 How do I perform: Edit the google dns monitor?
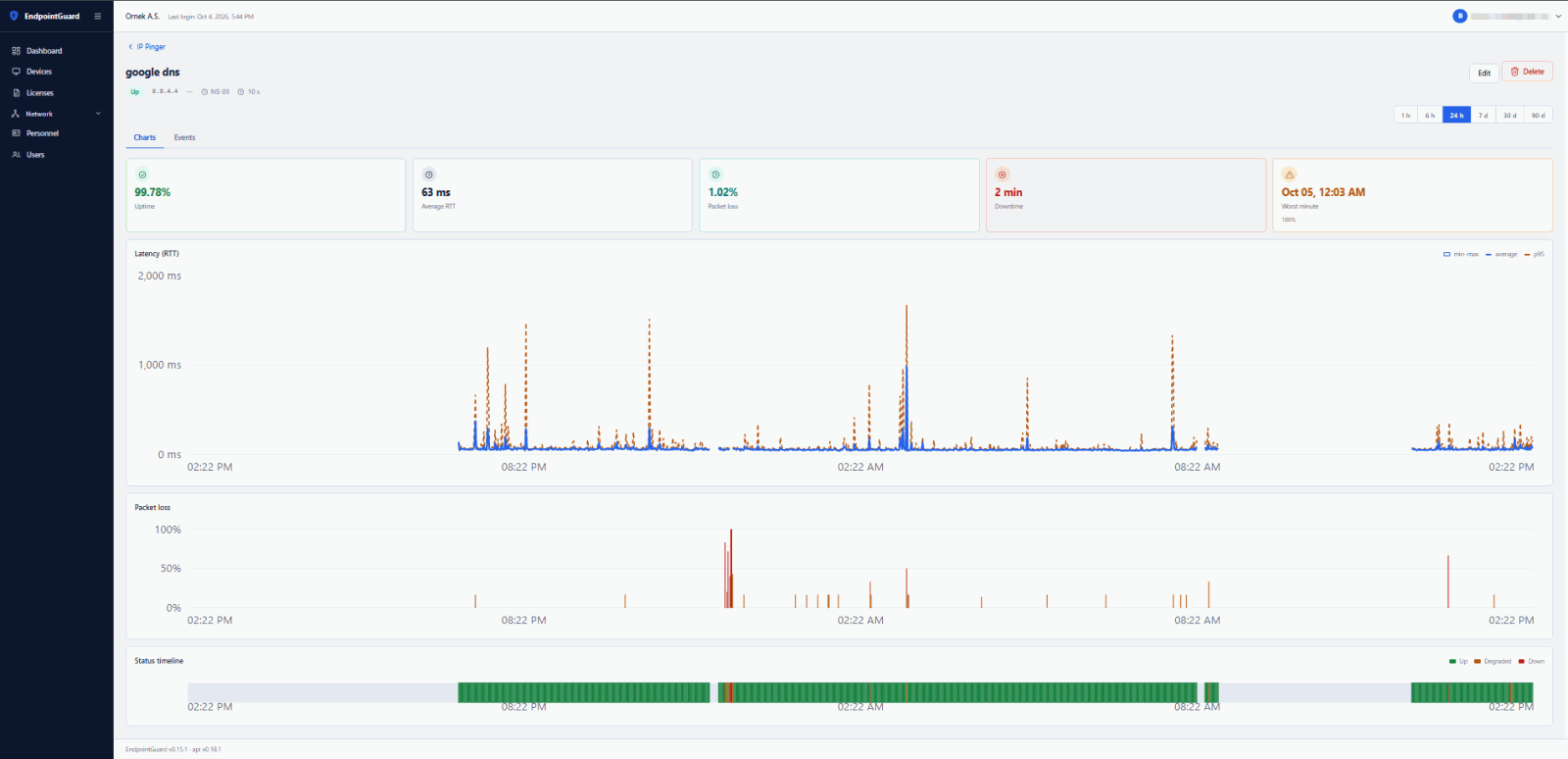click(1484, 73)
